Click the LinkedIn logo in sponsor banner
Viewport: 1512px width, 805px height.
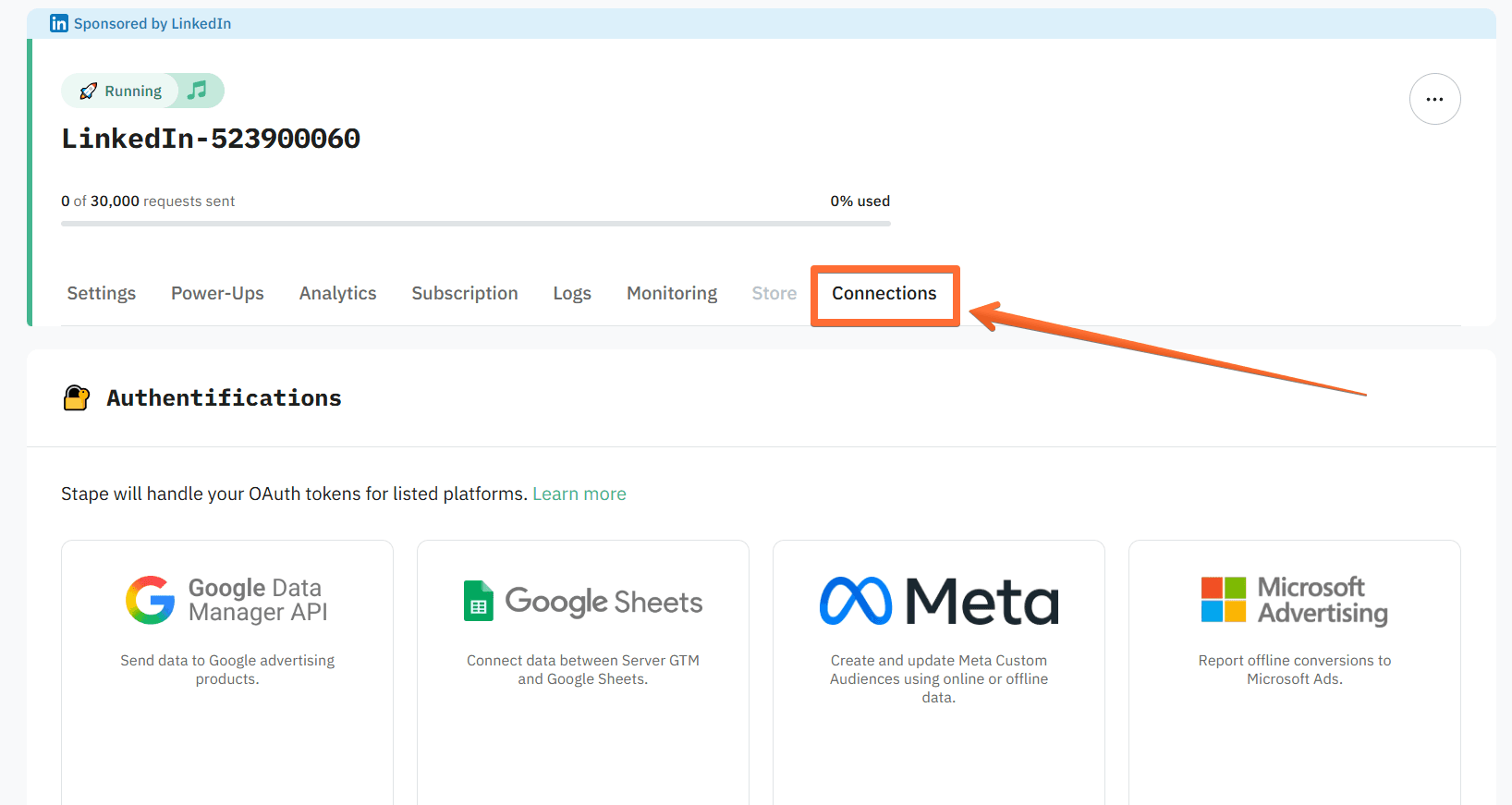click(59, 23)
